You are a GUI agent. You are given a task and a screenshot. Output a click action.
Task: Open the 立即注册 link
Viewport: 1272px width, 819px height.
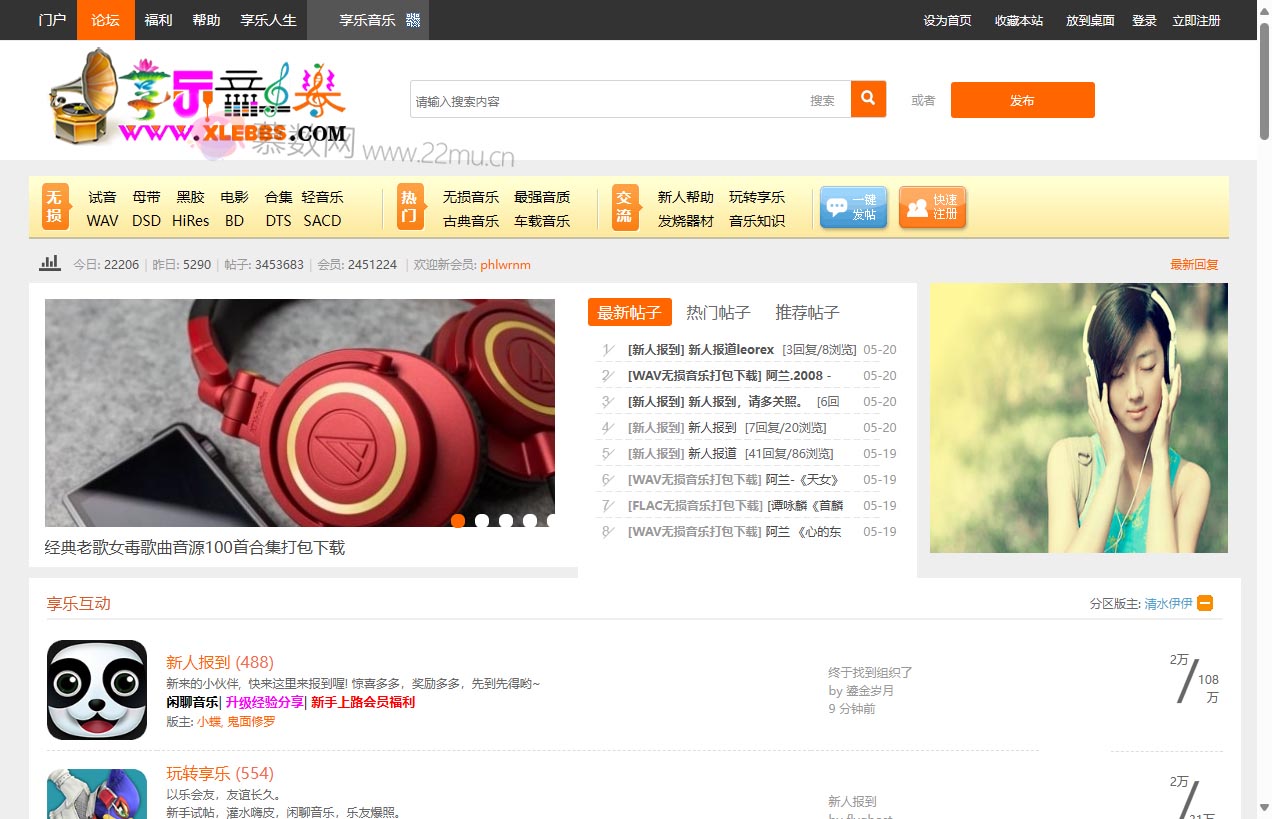pos(1196,20)
